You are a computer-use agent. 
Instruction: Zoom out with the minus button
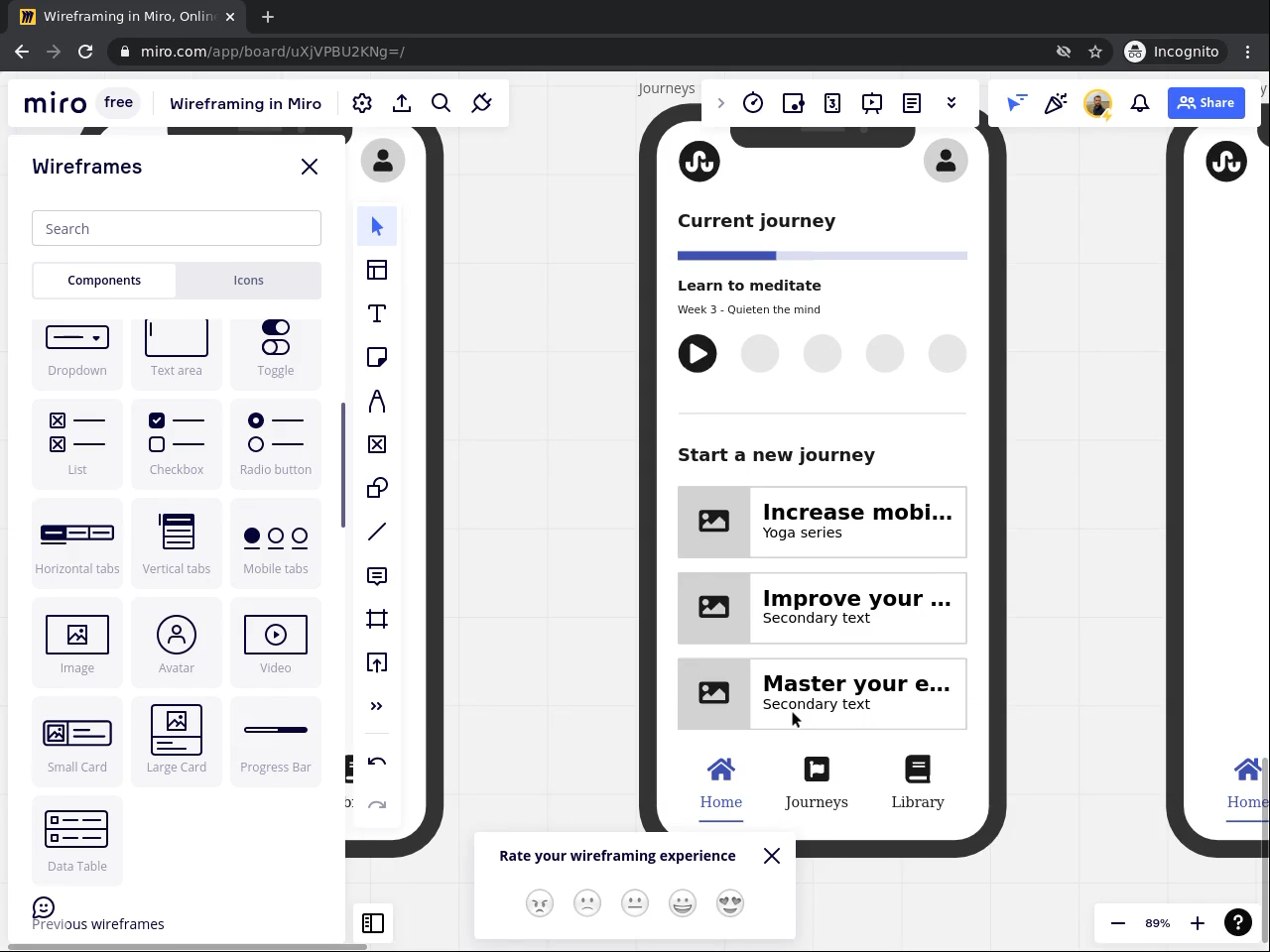point(1118,923)
